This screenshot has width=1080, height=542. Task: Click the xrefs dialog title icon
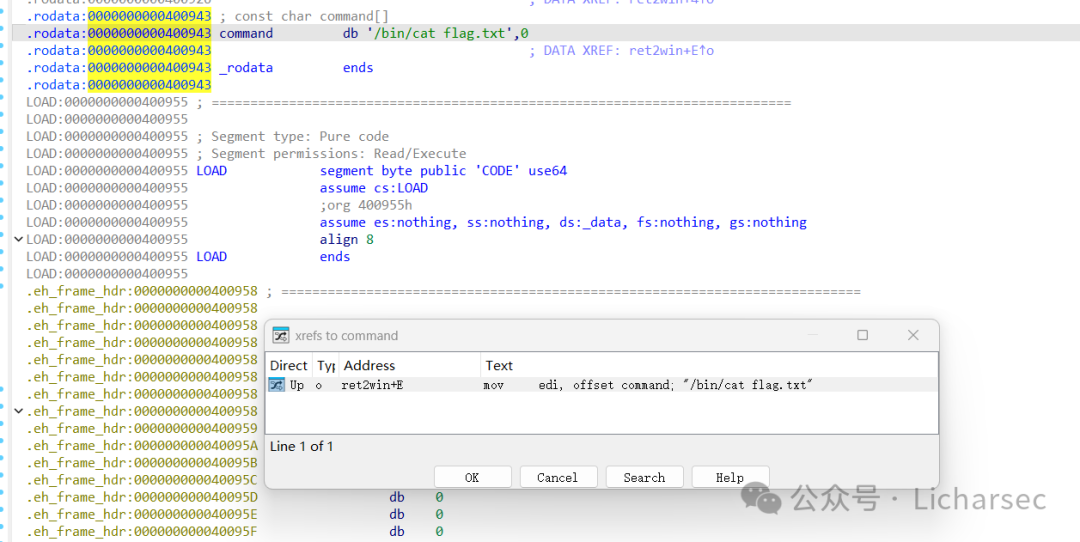(280, 335)
